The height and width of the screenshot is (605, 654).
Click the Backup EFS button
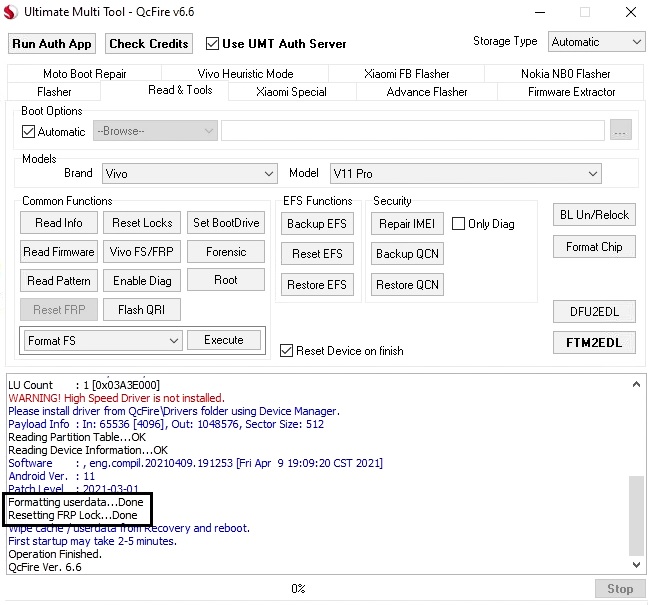pos(317,224)
